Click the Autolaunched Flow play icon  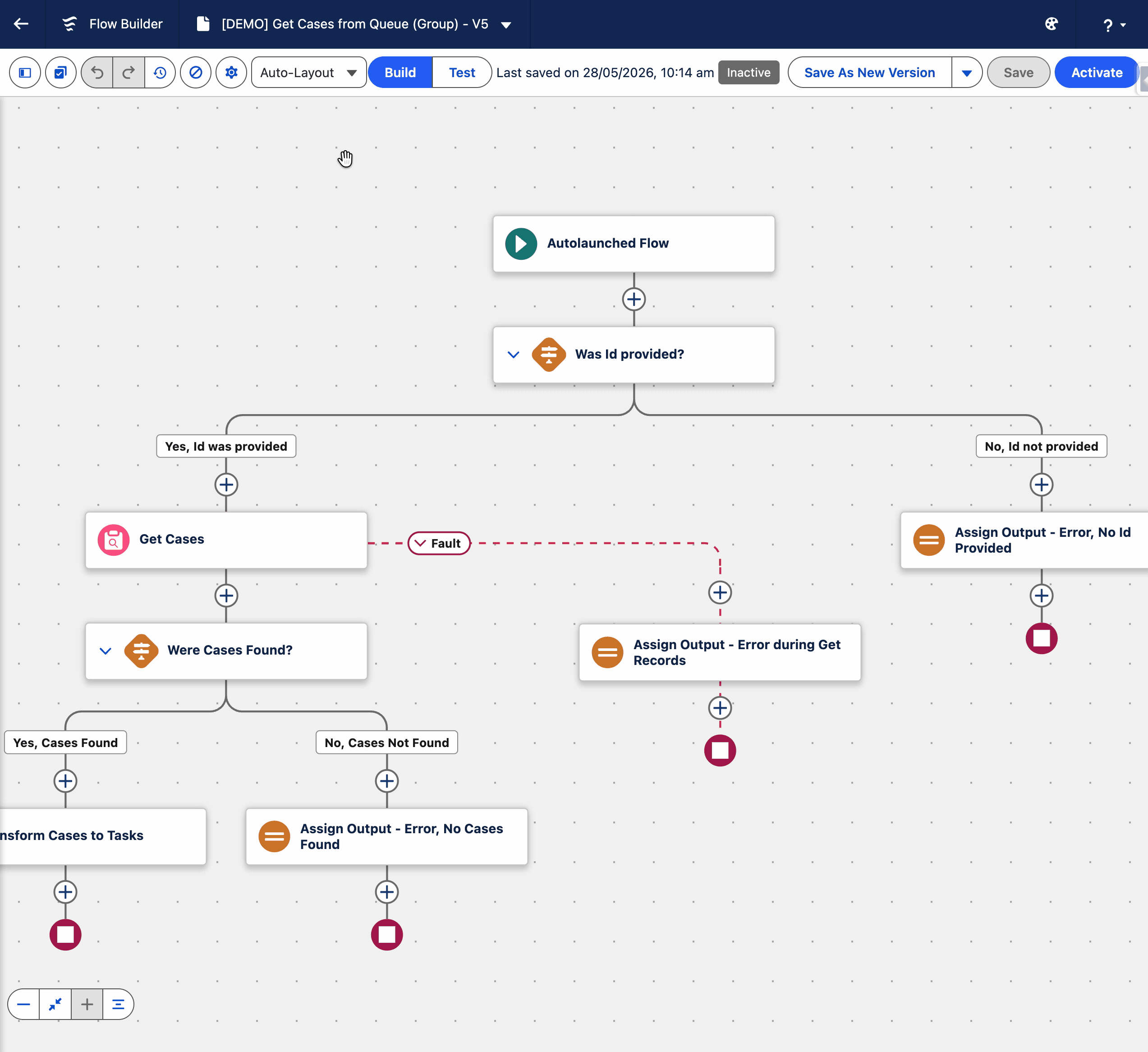[x=521, y=244]
